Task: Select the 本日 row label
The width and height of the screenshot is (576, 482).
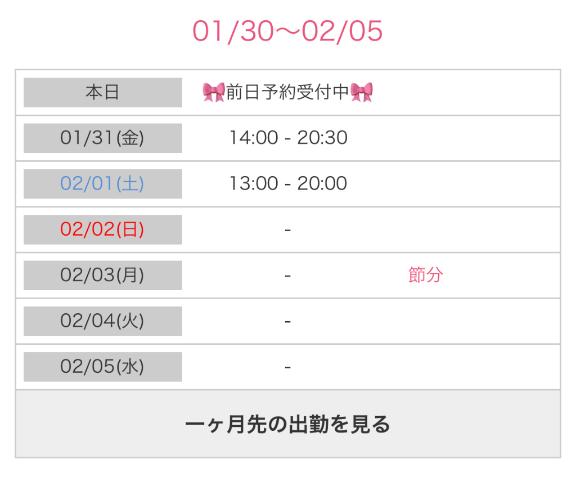Action: 103,92
